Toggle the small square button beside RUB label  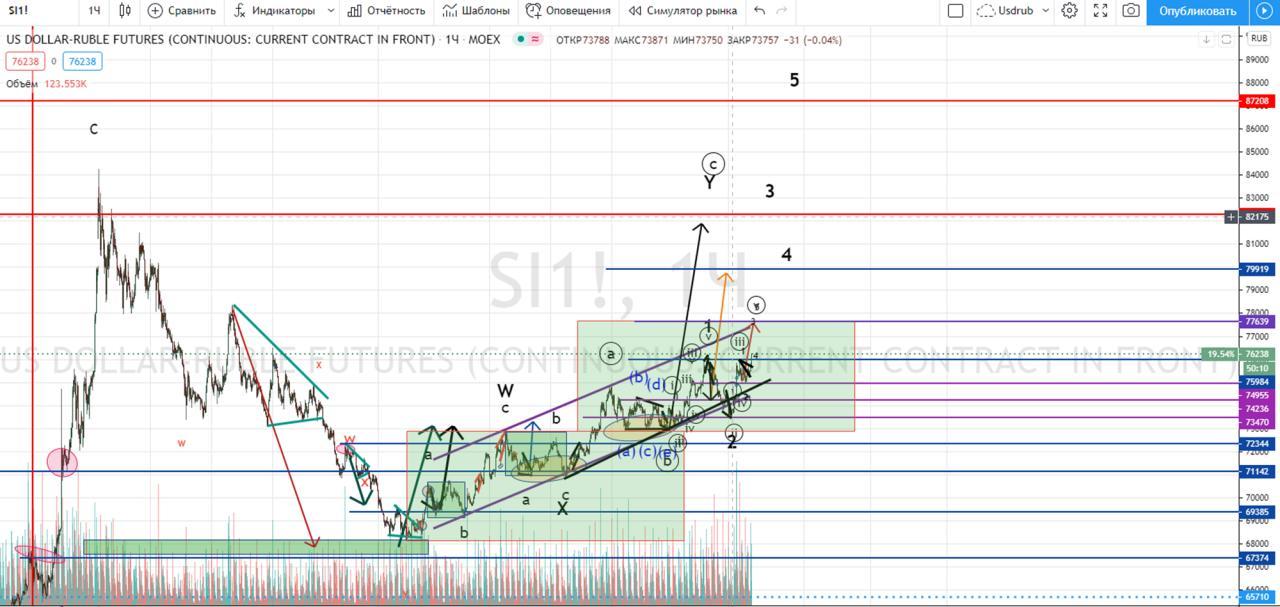tap(1226, 39)
